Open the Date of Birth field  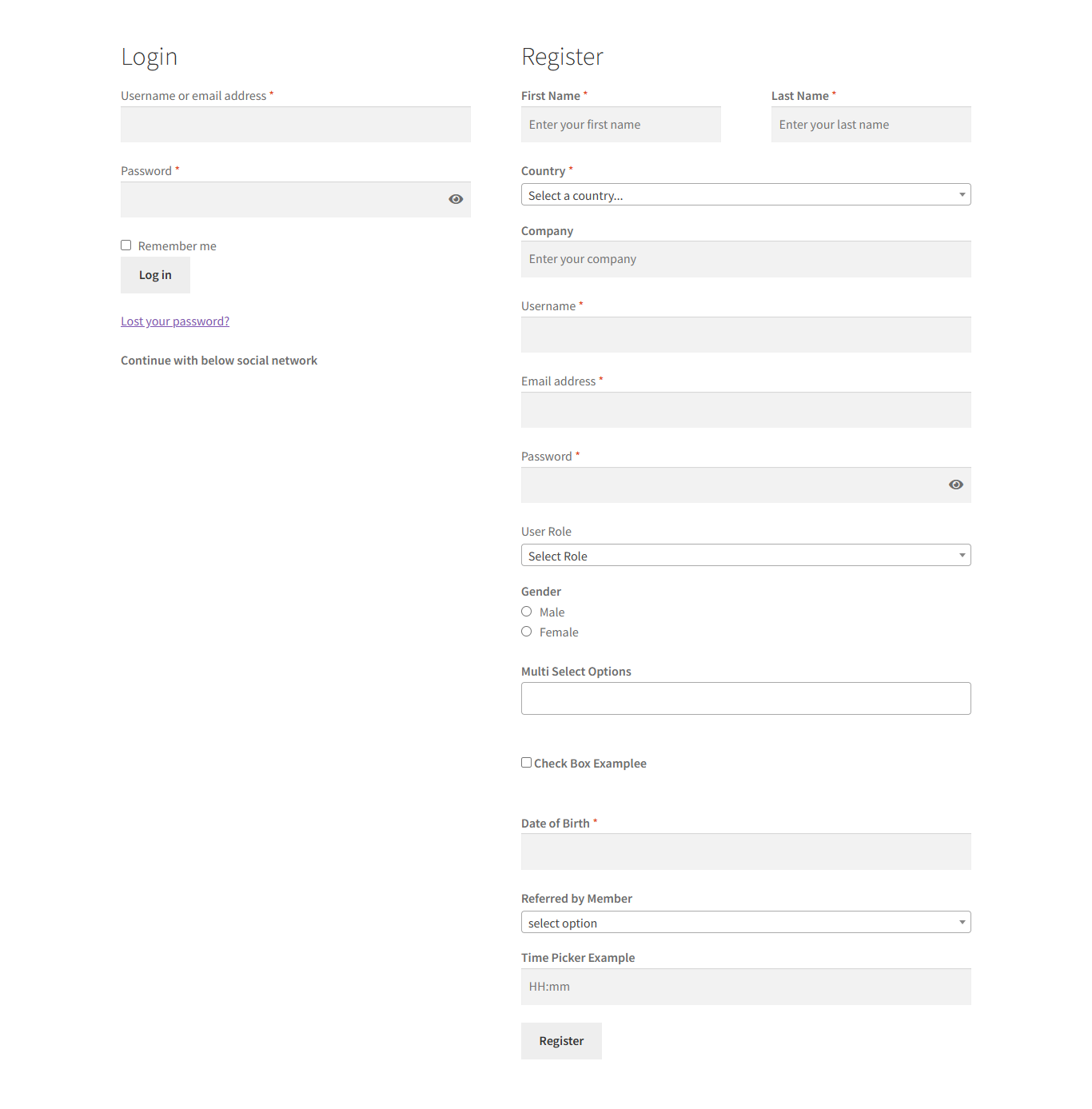745,852
